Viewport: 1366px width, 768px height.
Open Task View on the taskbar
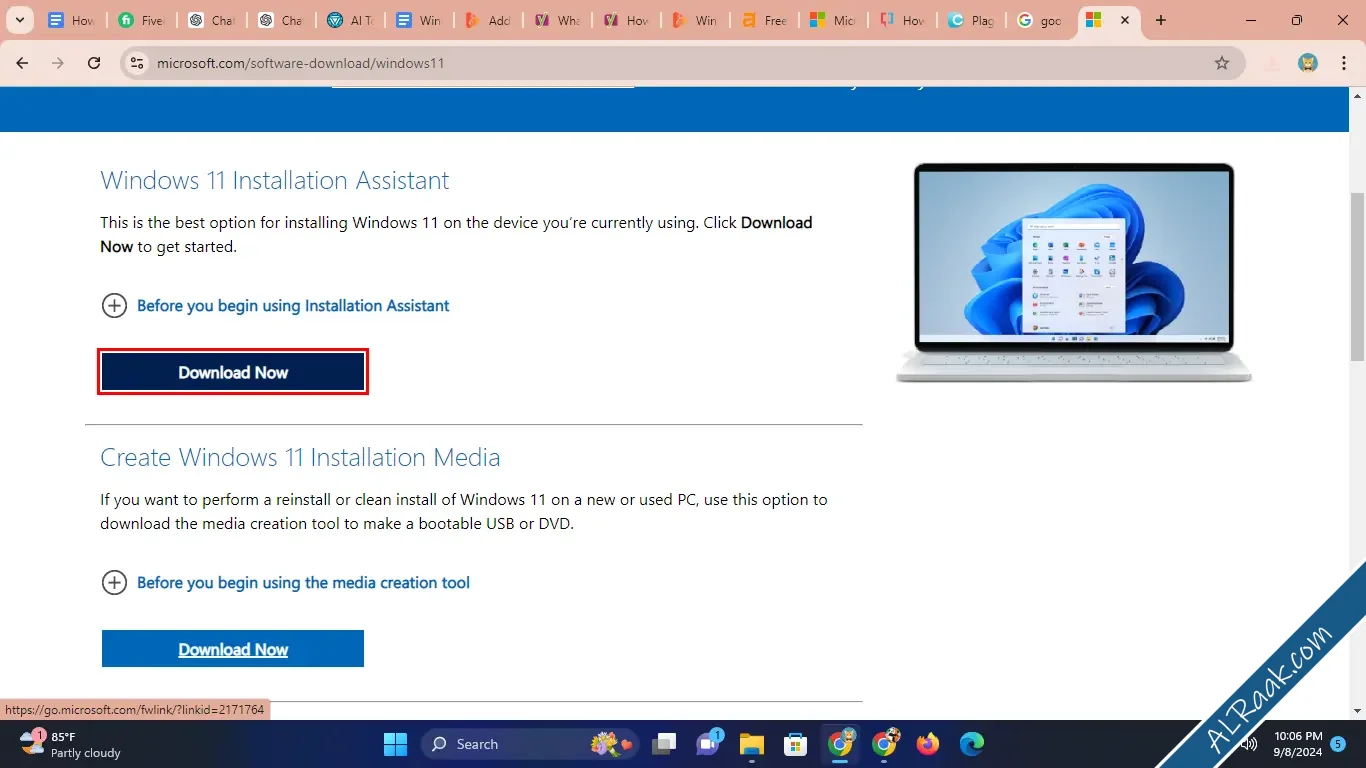[x=664, y=744]
